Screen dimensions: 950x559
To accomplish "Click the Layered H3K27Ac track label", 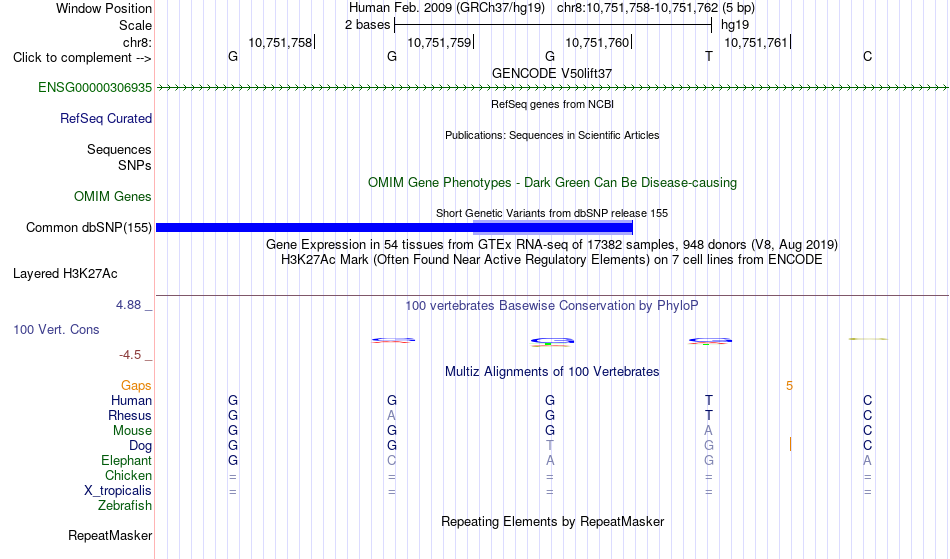I will pos(65,274).
